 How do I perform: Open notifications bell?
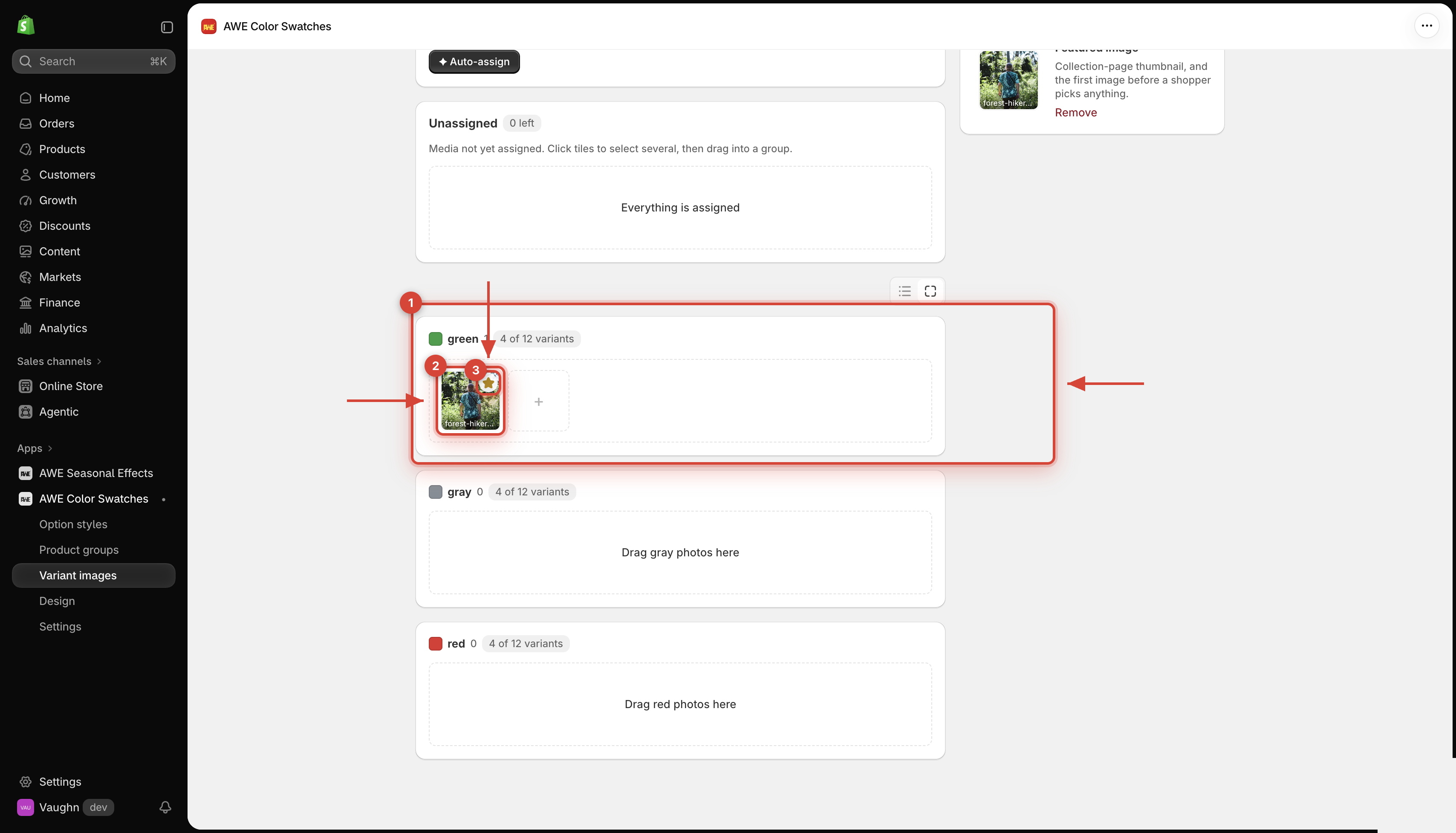click(165, 807)
